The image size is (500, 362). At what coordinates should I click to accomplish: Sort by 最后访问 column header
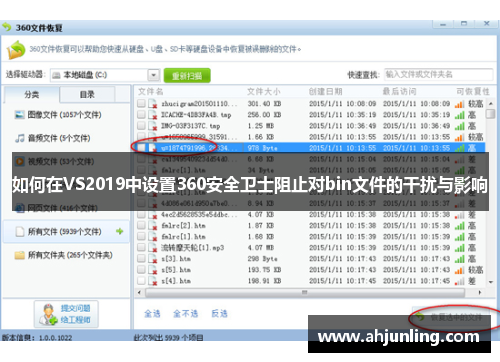tap(399, 92)
